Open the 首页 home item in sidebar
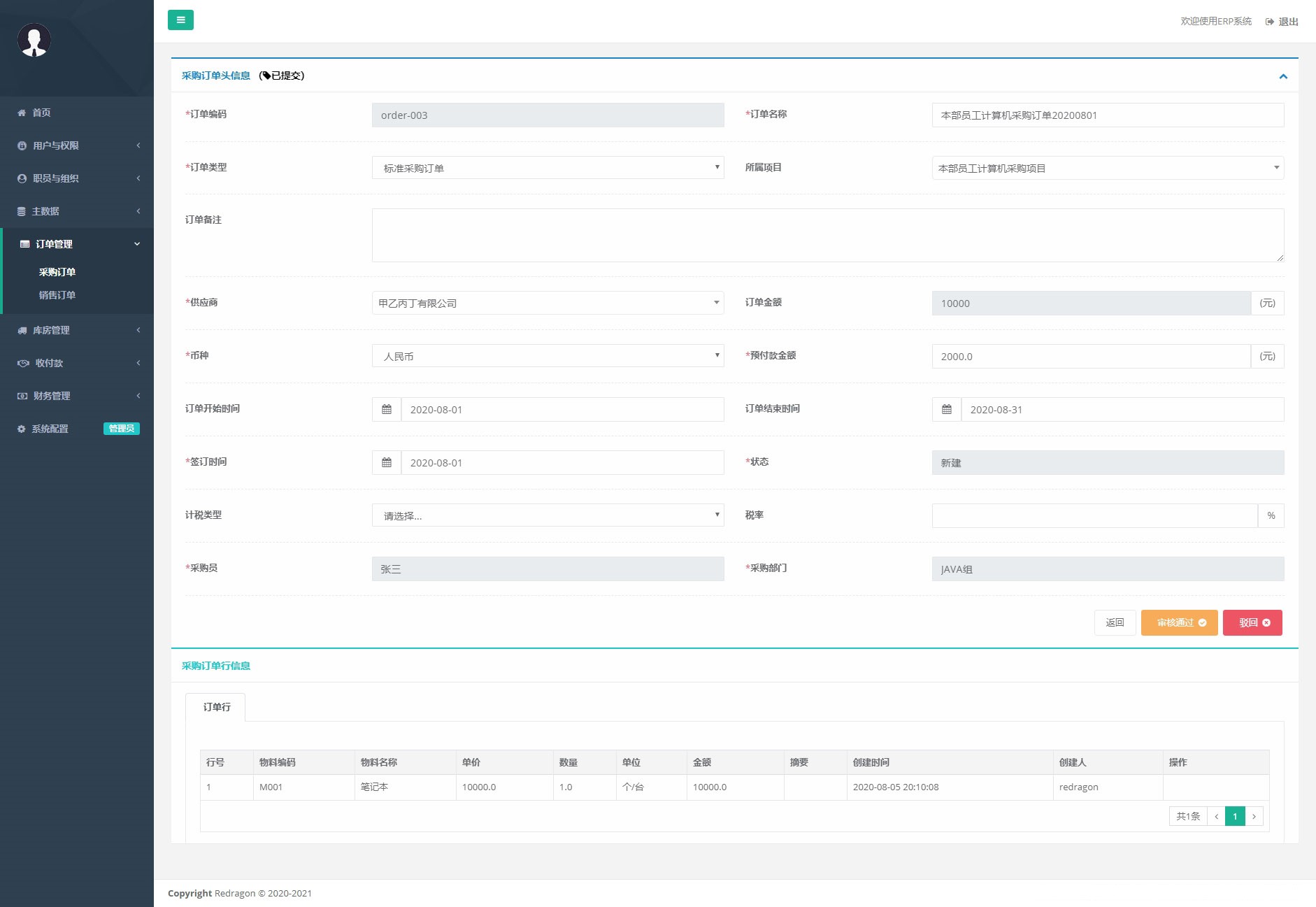Screen dimensions: 1316x907 tap(41, 113)
